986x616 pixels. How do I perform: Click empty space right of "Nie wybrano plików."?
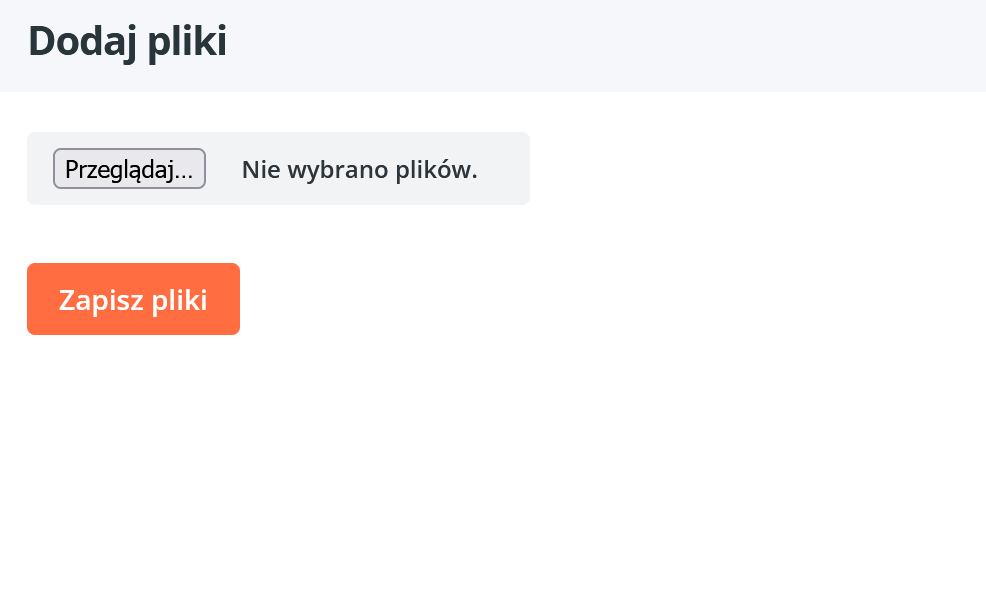pos(505,169)
